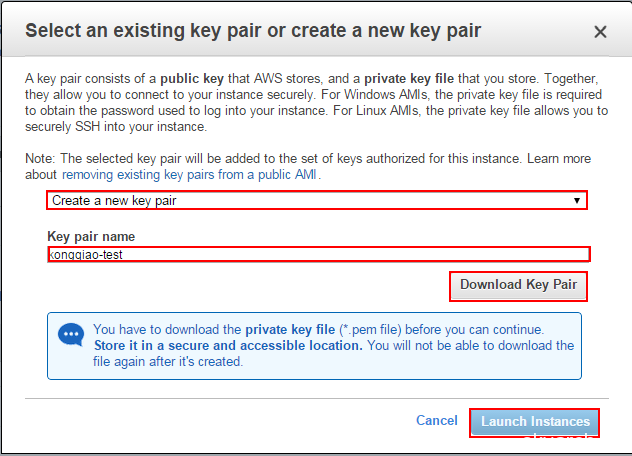Open 'removing existing key pairs from a public AMI' link

[189, 174]
